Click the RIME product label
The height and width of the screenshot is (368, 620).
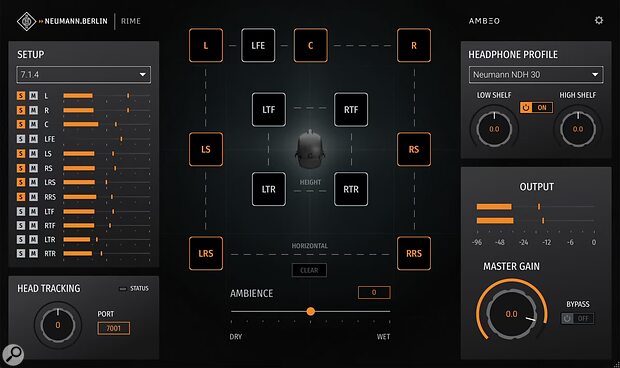(131, 21)
